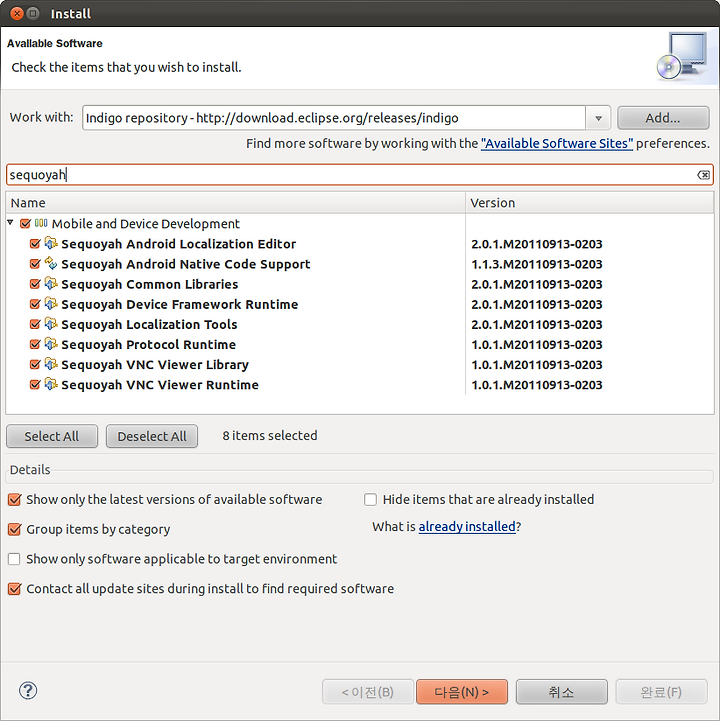Click the Sequoyah Common Libraries feature icon
Image resolution: width=720 pixels, height=721 pixels.
[x=51, y=284]
